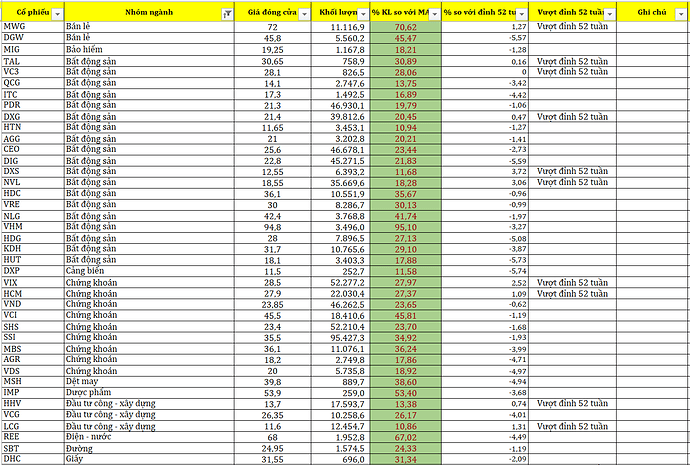Viewport: 690px width, 465px height.
Task: Select the Cảng biển sector cell for DXP
Action: 149,271
